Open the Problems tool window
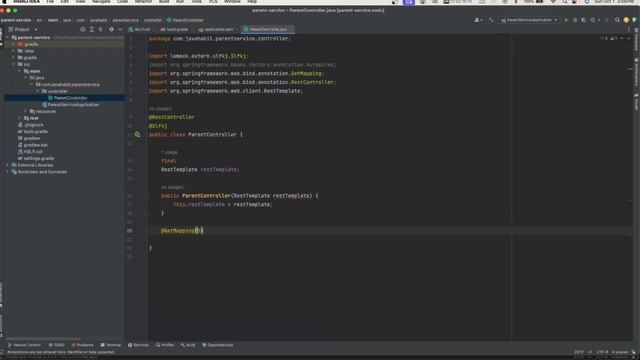 pos(82,345)
